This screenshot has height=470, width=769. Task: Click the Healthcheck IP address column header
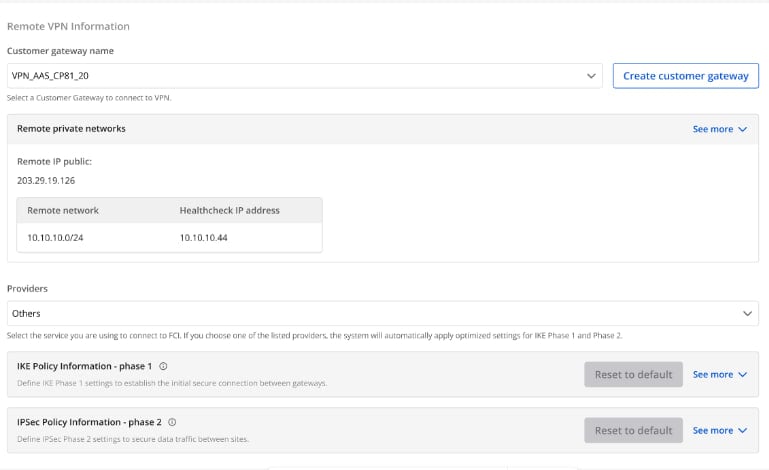tap(229, 210)
